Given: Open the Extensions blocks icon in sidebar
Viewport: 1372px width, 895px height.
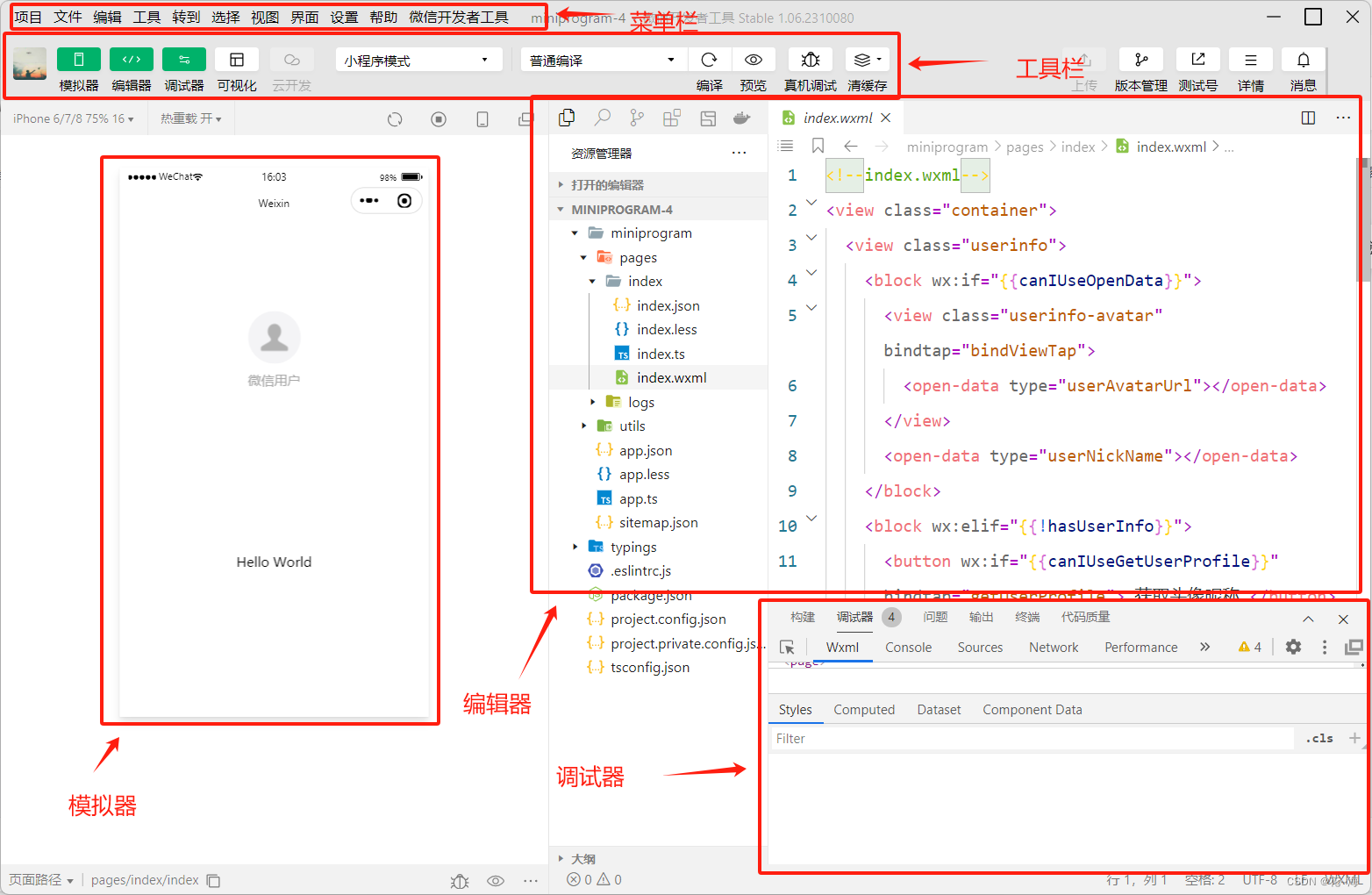Looking at the screenshot, I should click(672, 118).
